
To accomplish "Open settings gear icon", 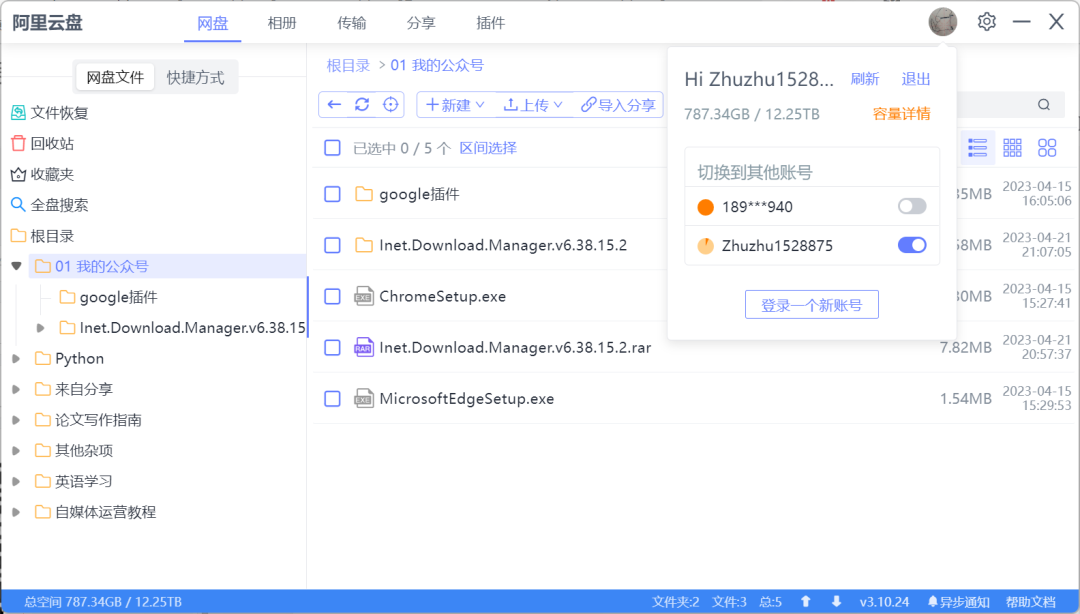I will [x=987, y=22].
